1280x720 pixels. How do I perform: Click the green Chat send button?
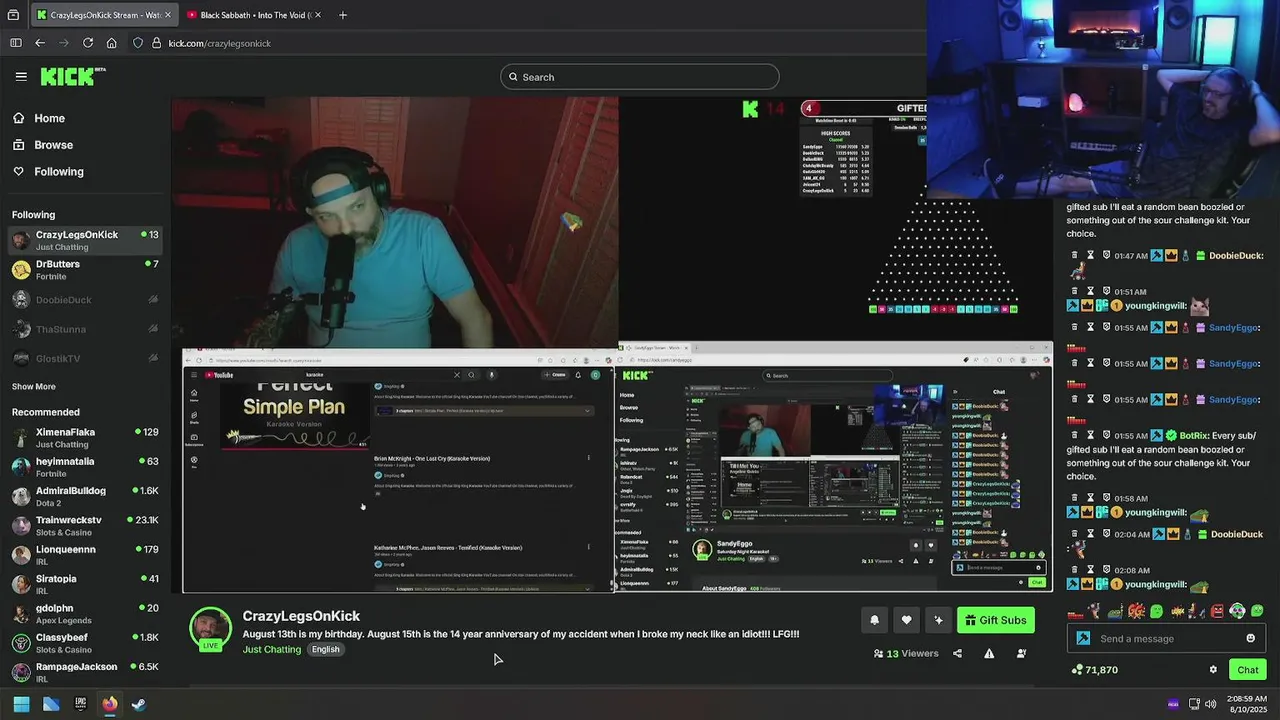pos(1248,670)
